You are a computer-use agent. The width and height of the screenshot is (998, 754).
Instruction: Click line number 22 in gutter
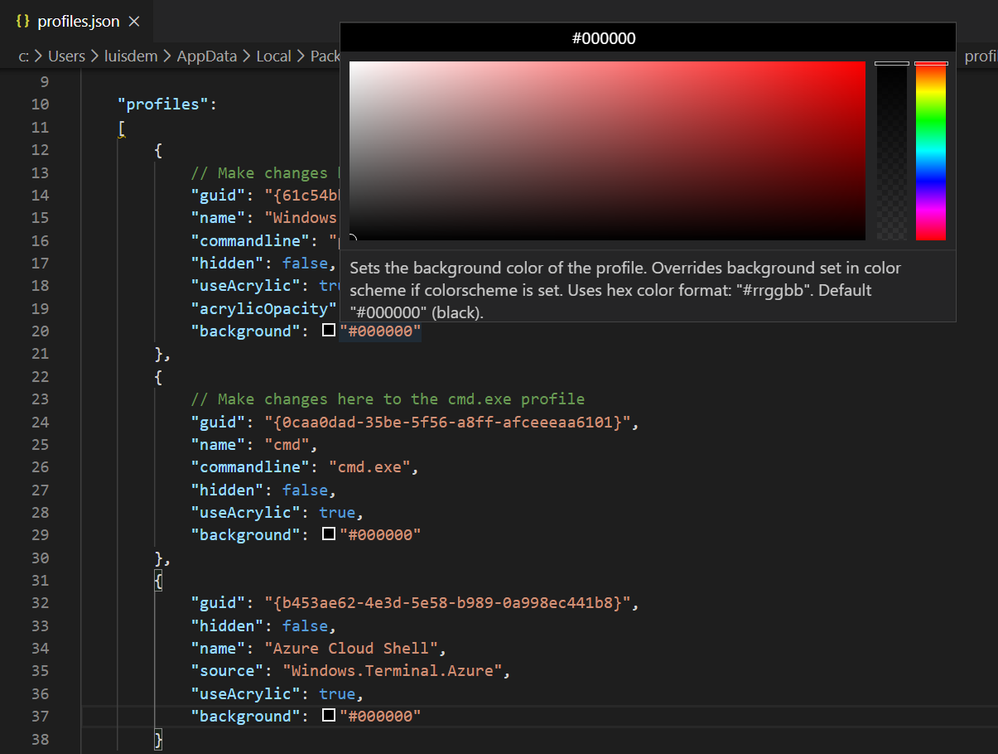click(x=40, y=377)
